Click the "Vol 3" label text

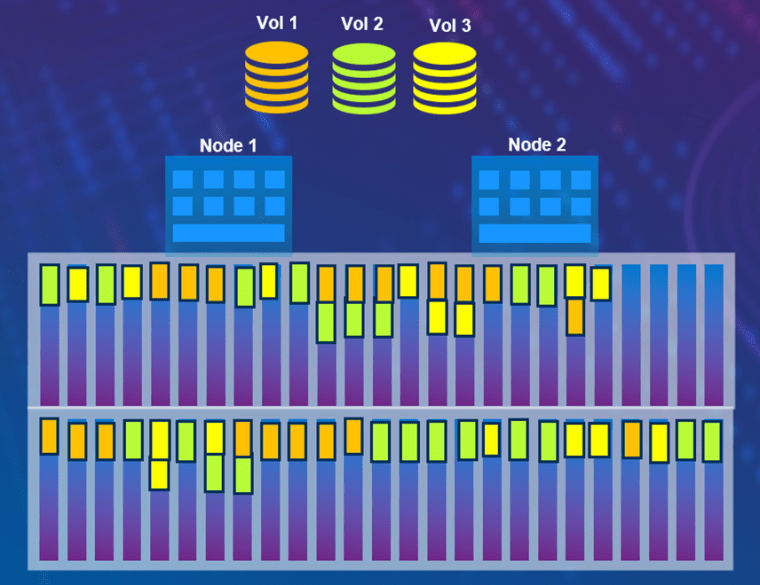pos(450,25)
